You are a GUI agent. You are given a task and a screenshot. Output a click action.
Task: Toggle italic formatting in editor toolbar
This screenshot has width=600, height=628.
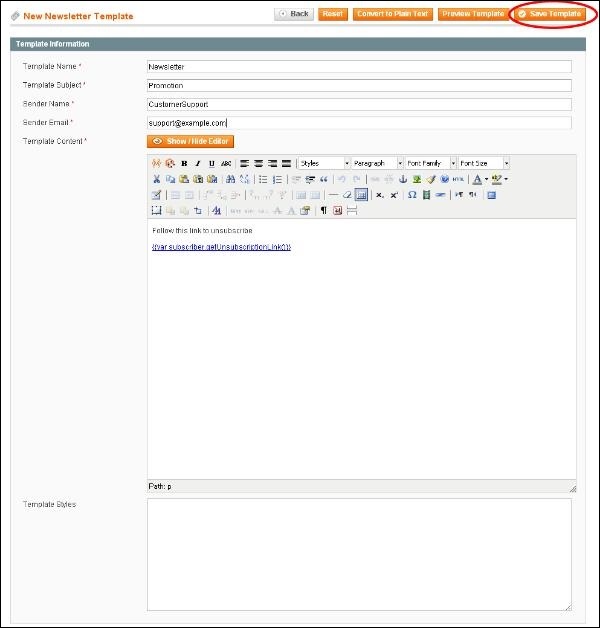[198, 163]
